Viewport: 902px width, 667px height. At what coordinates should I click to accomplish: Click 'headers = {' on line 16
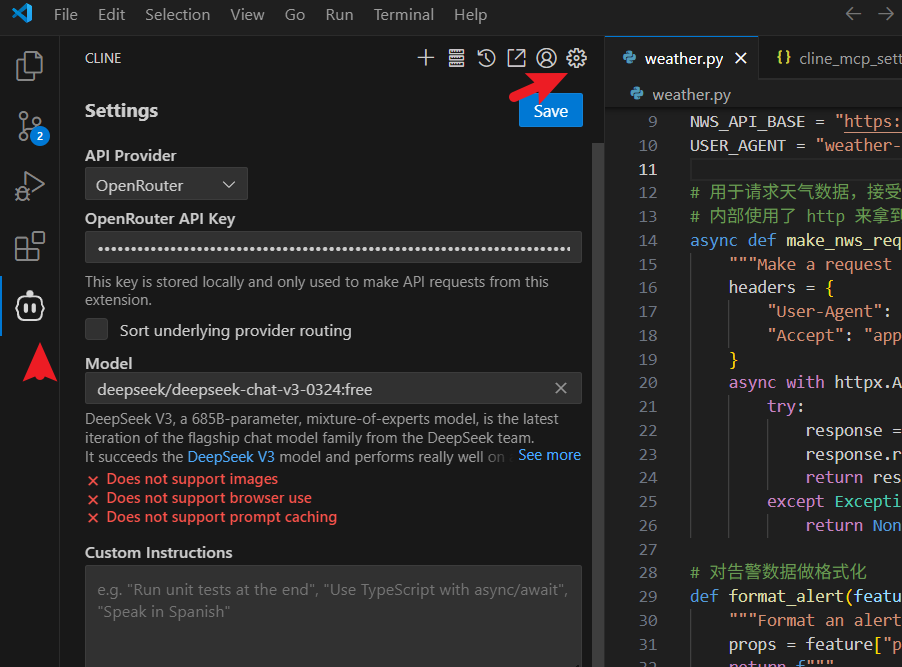(x=781, y=287)
